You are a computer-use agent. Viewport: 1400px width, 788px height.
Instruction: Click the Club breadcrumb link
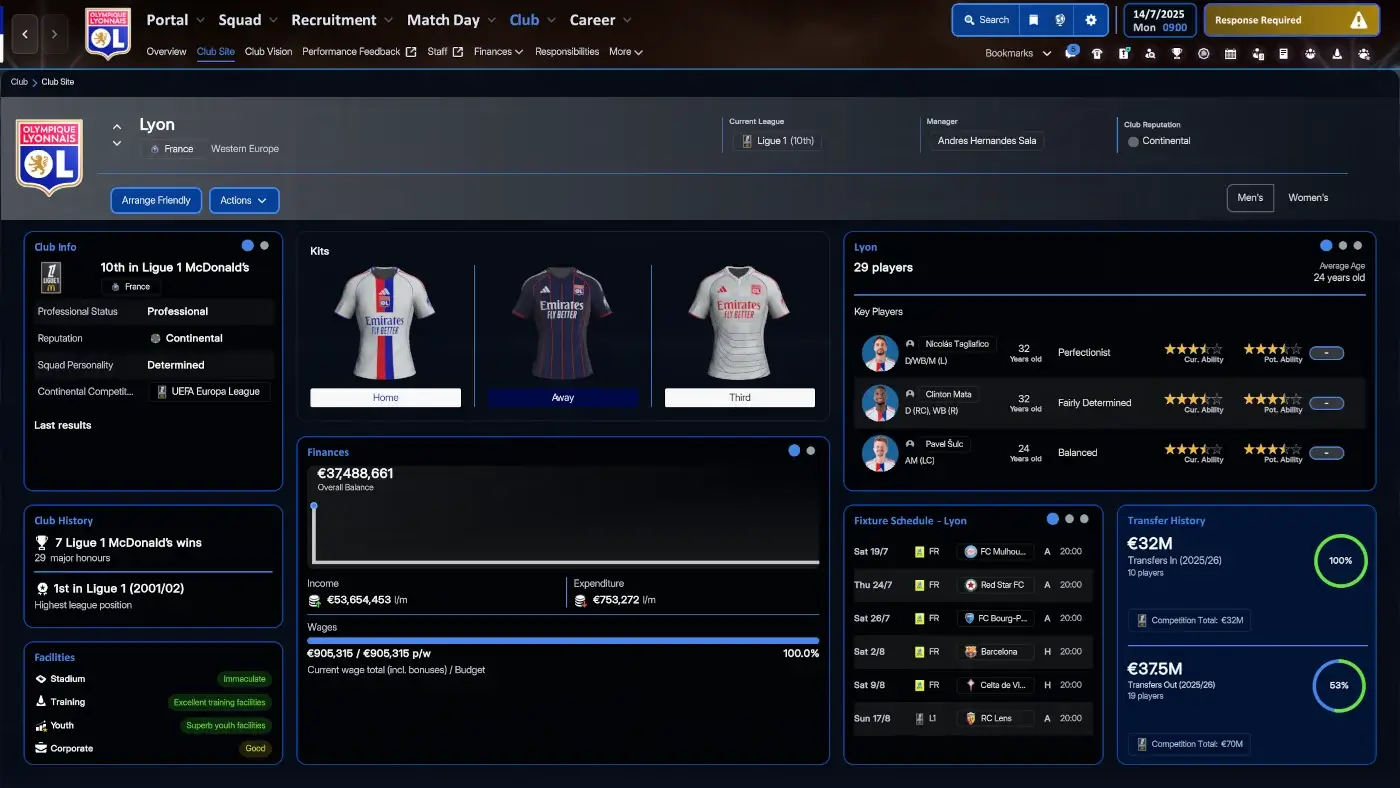(x=19, y=82)
